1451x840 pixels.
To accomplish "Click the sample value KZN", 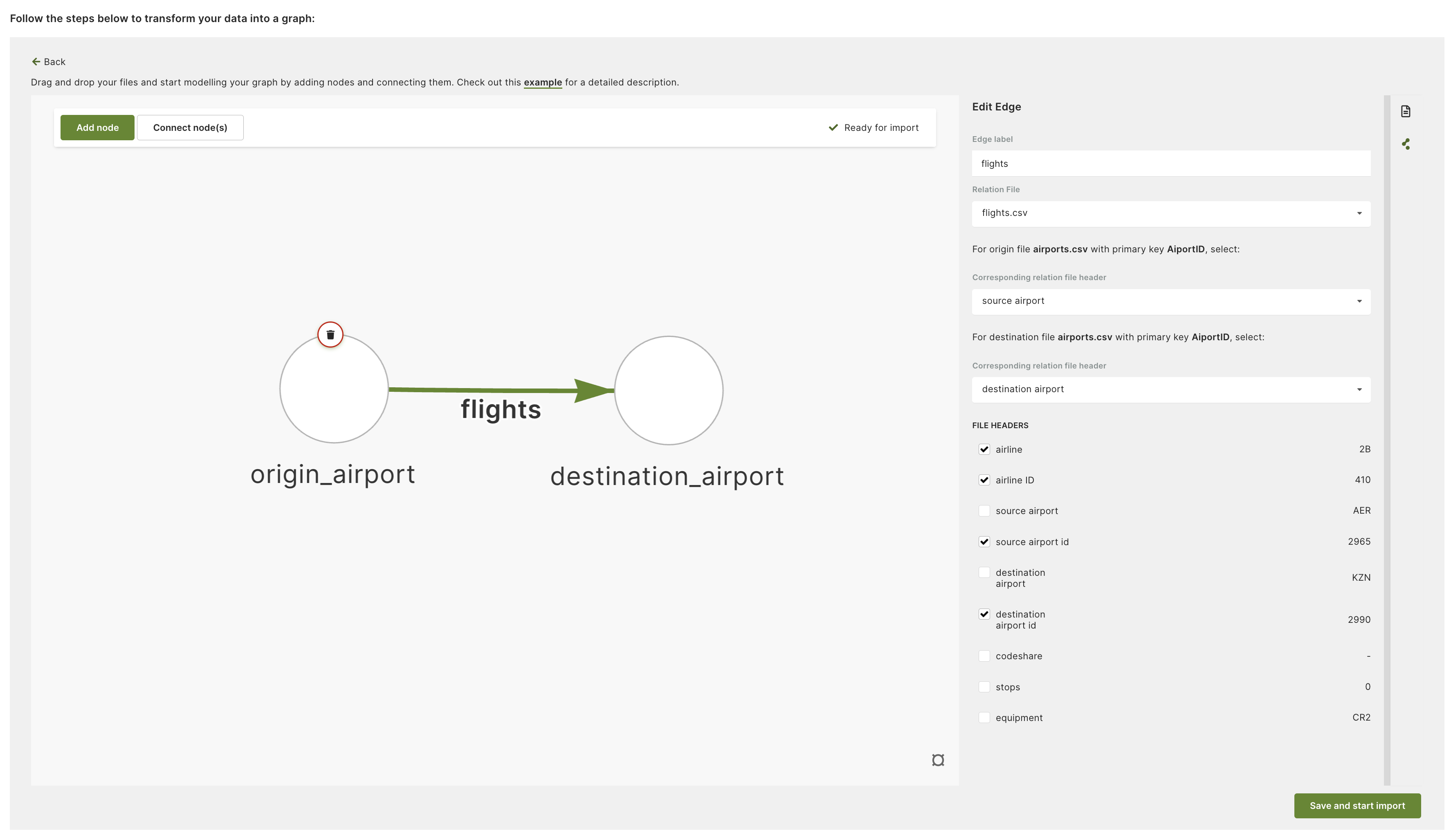I will tap(1361, 577).
